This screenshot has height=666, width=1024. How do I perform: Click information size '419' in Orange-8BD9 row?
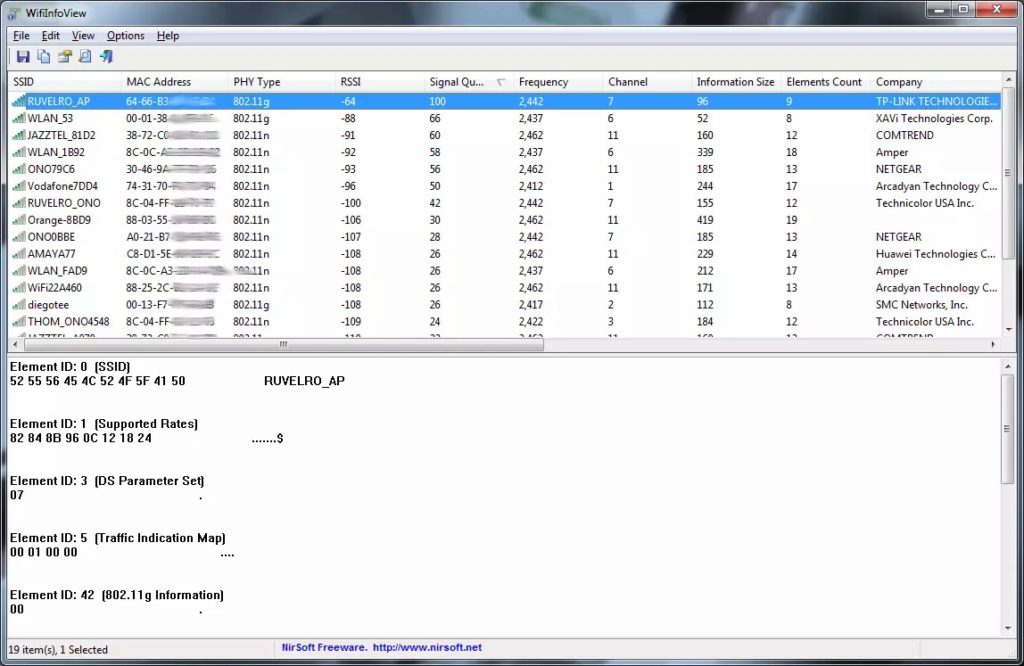(x=705, y=220)
